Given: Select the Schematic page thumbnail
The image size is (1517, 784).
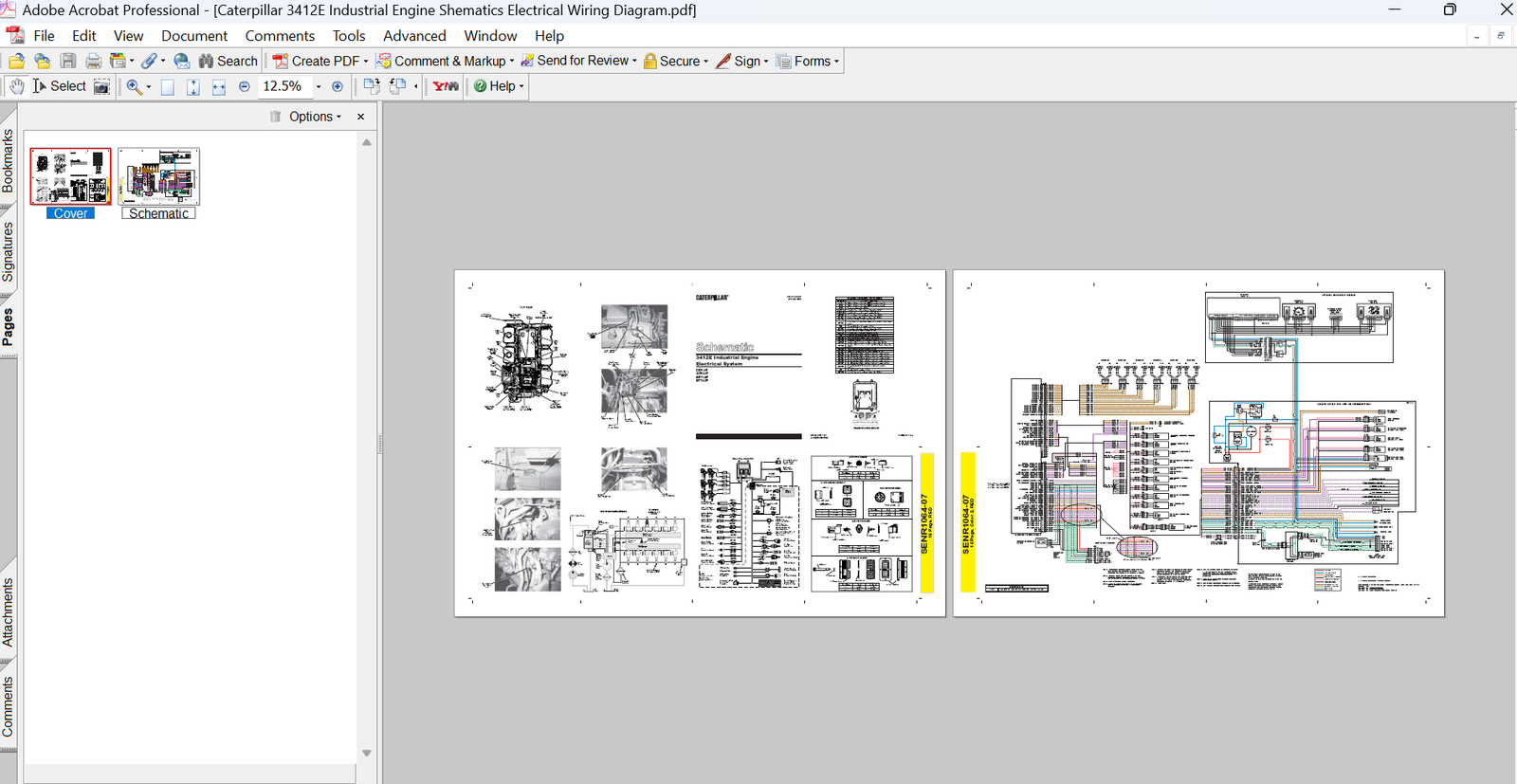Looking at the screenshot, I should (x=159, y=176).
